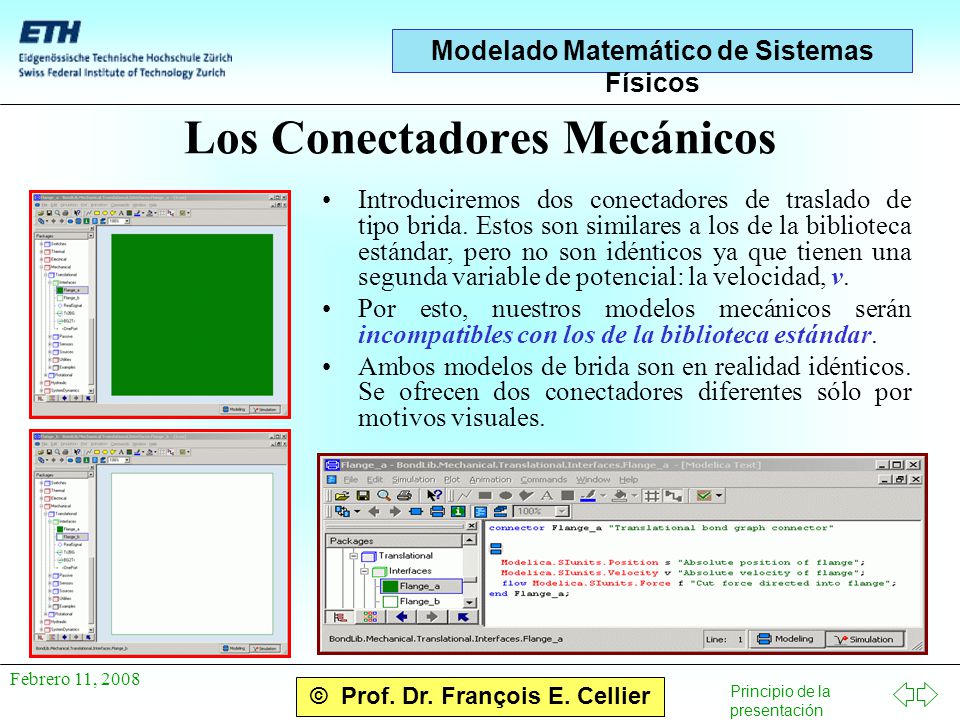Select the Text 'A' drawing tool
Screen dimensions: 960x720
tap(547, 495)
